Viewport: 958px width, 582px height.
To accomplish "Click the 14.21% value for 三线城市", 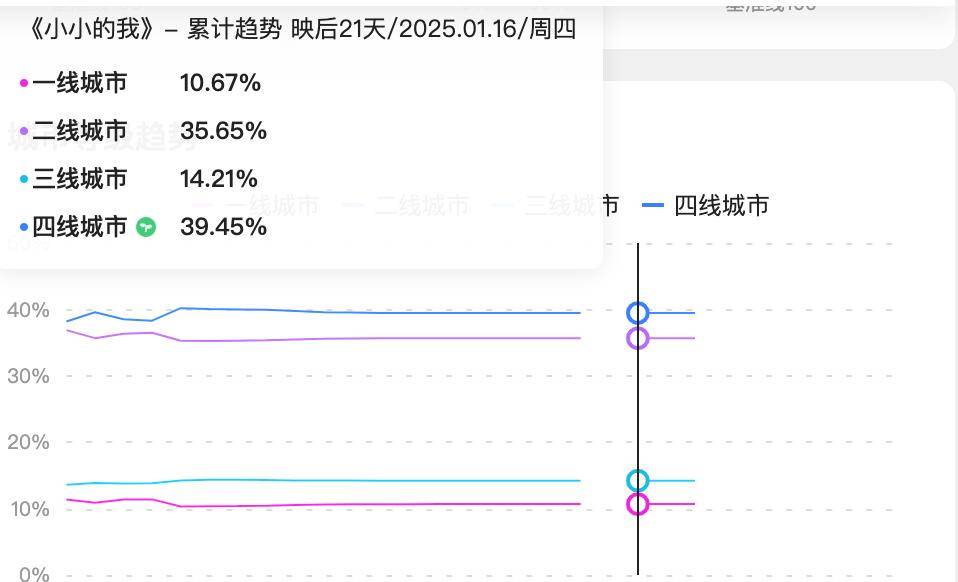I will [x=219, y=179].
